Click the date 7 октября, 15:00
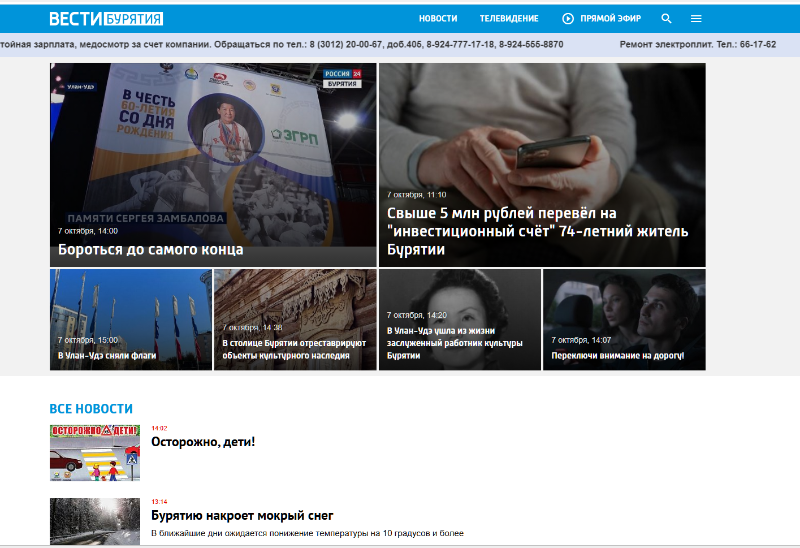The height and width of the screenshot is (548, 800). tap(88, 340)
